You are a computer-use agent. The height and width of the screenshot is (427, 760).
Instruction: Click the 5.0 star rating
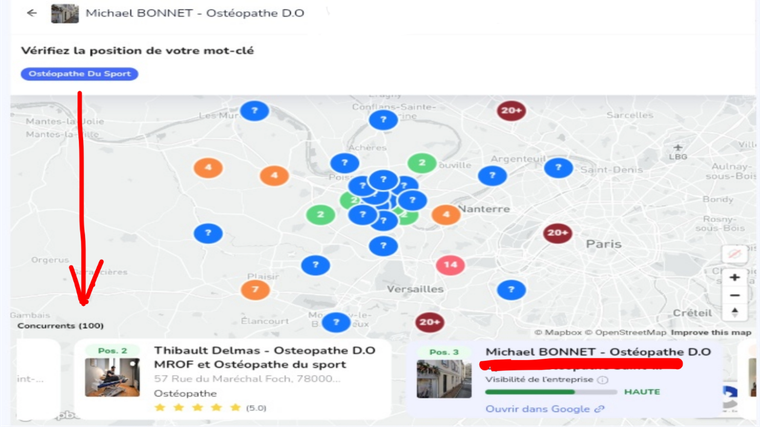coord(210,408)
